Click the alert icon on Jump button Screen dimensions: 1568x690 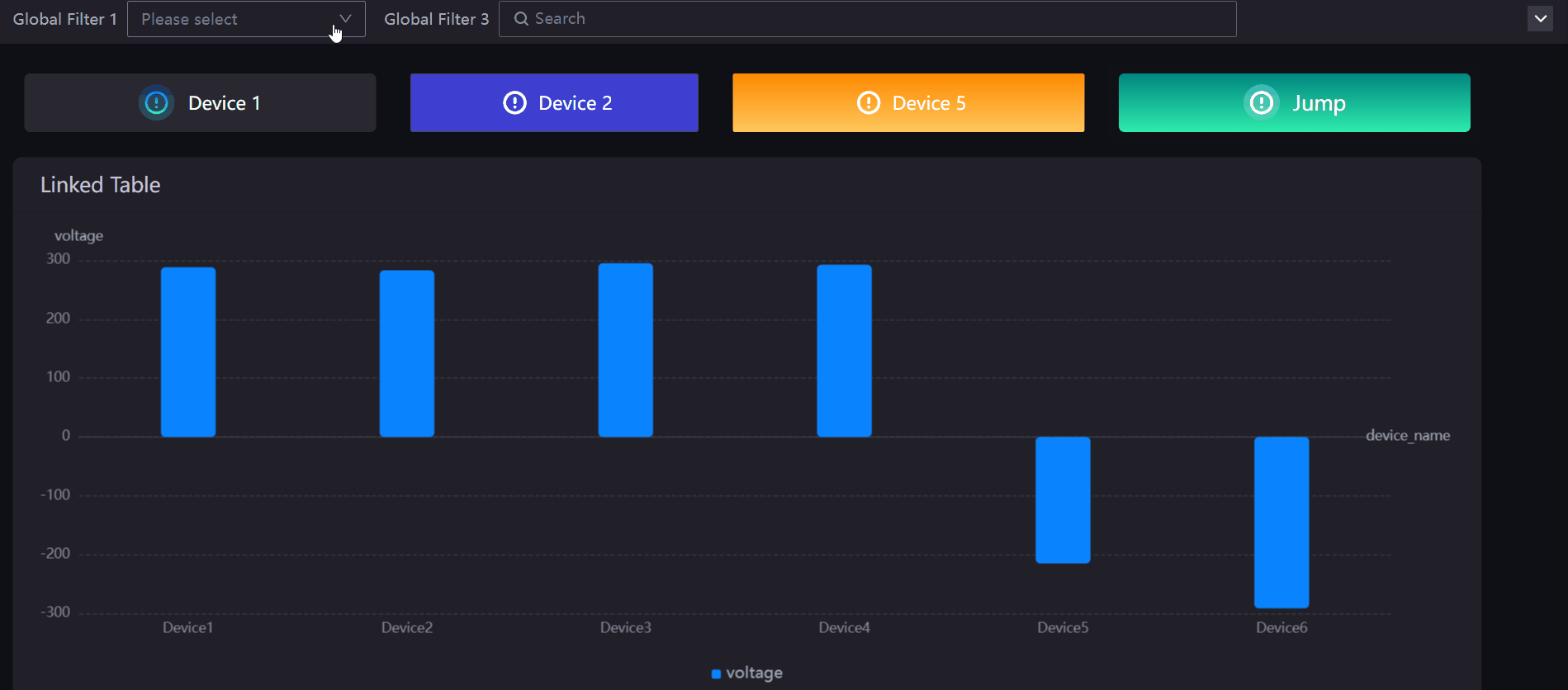pyautogui.click(x=1261, y=103)
